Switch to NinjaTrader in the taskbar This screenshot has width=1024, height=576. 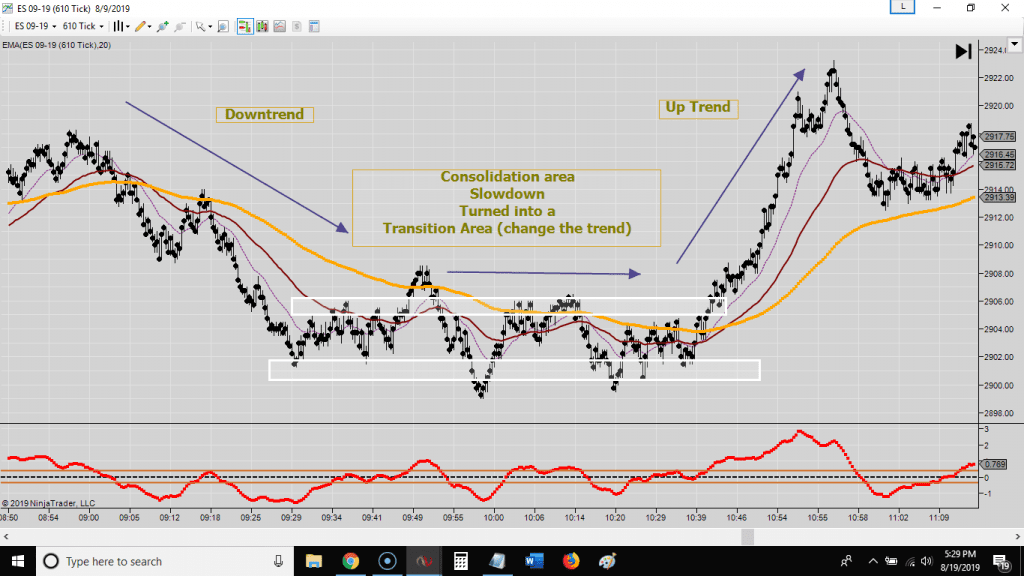click(x=424, y=561)
